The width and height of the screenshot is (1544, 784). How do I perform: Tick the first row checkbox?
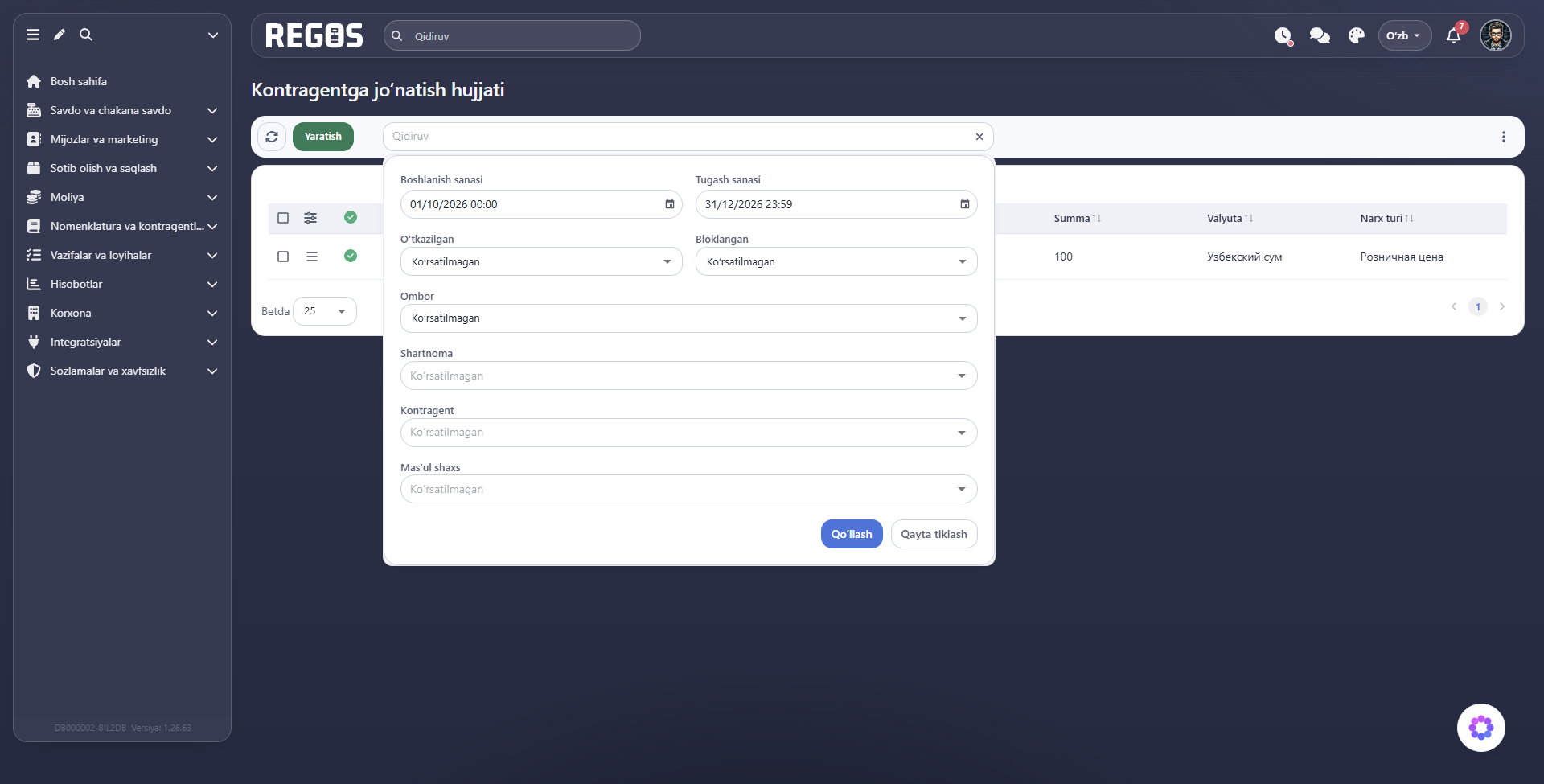pyautogui.click(x=283, y=257)
